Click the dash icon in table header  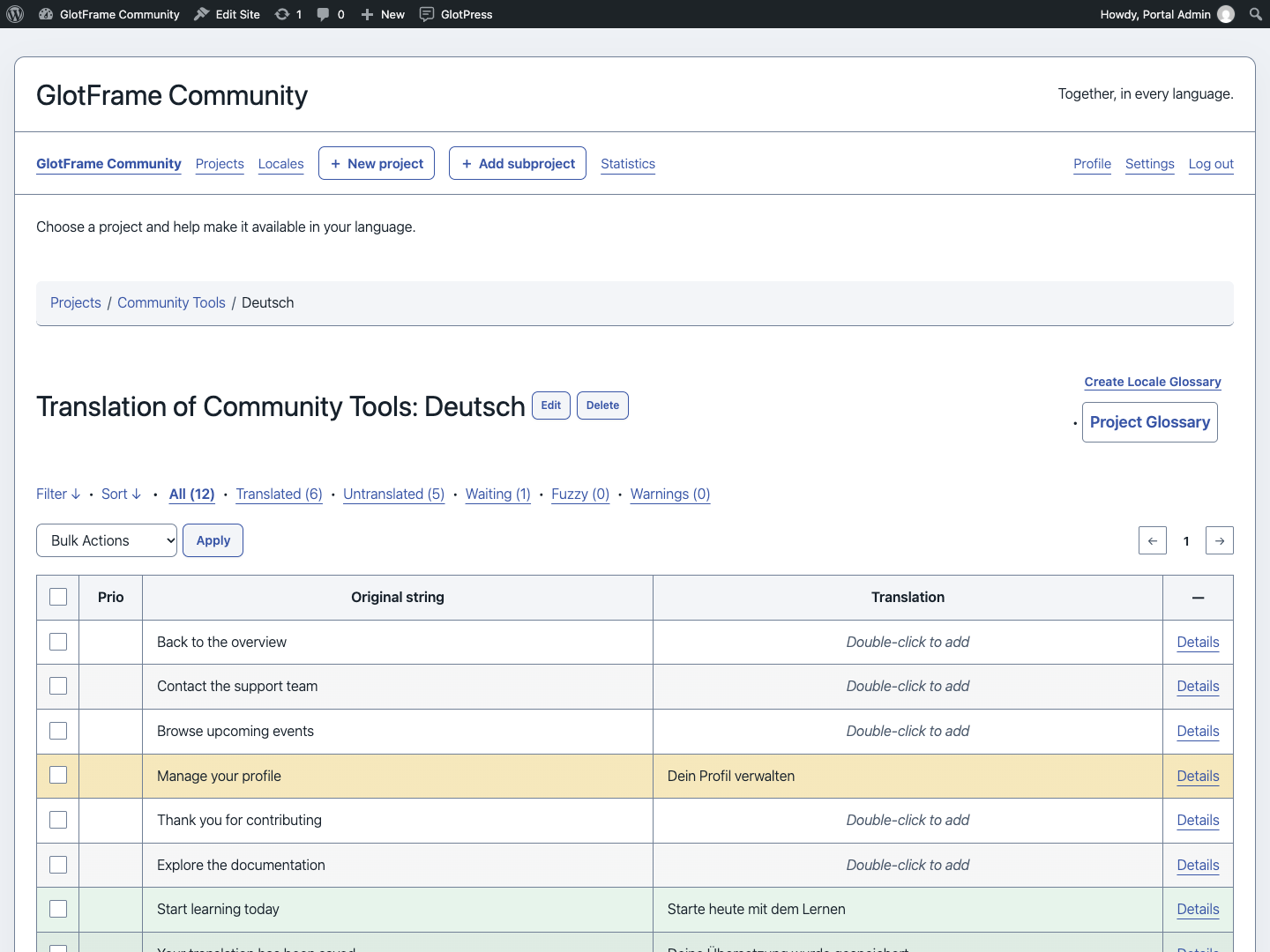(1198, 598)
